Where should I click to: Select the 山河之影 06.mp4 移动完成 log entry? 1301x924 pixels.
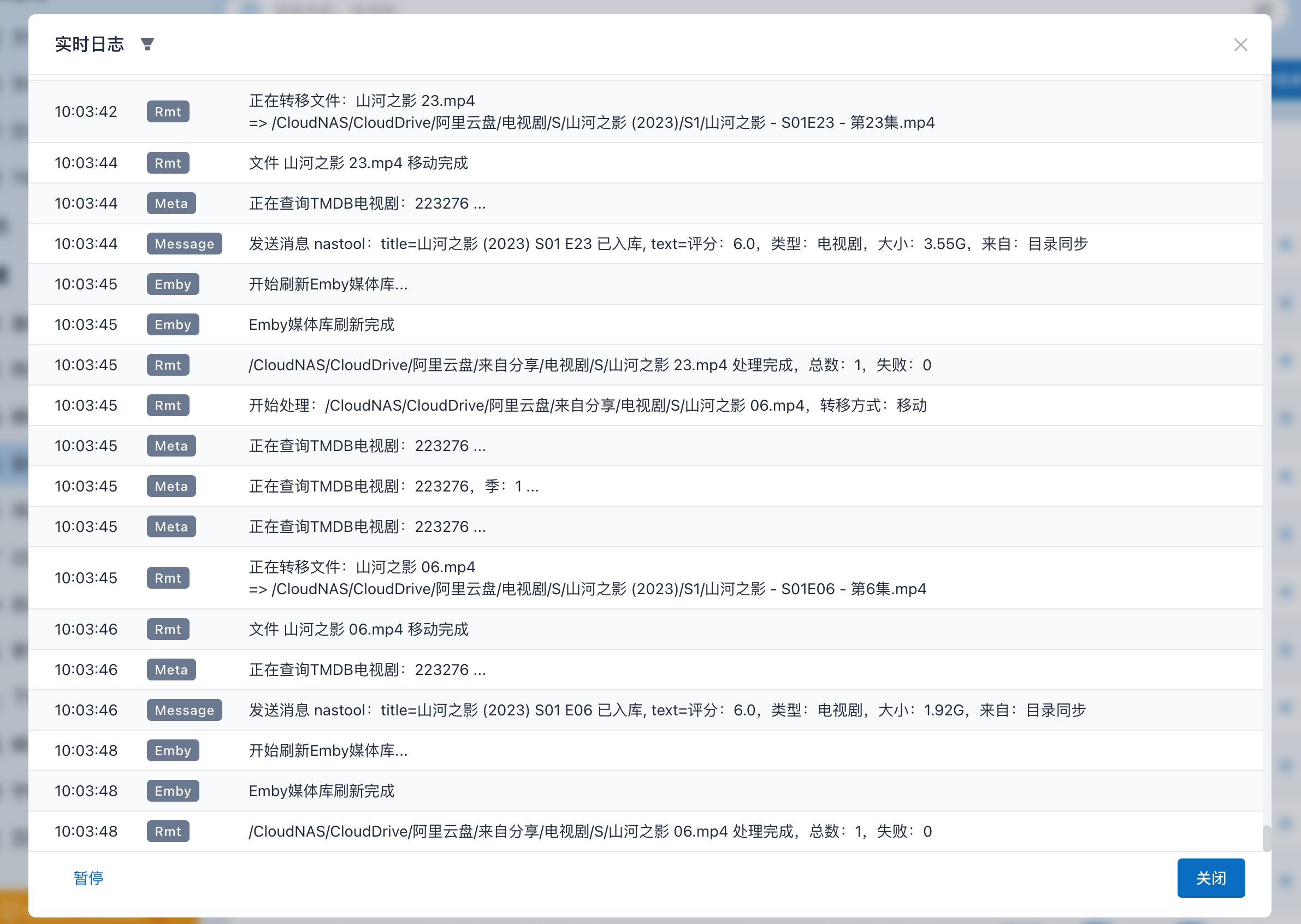[358, 629]
